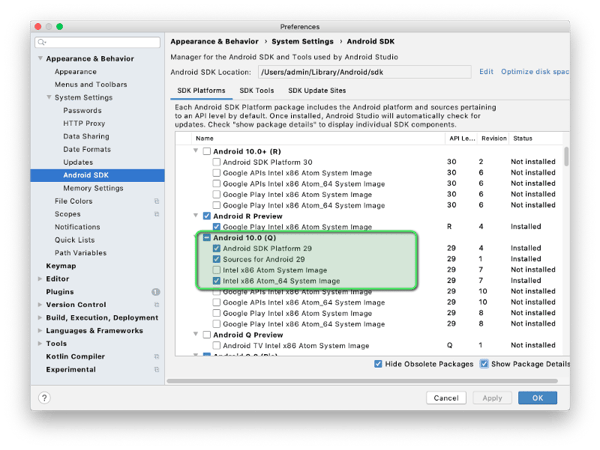Image resolution: width=600 pixels, height=450 pixels.
Task: Toggle Hide Obsolete Packages checkbox
Action: (x=378, y=364)
